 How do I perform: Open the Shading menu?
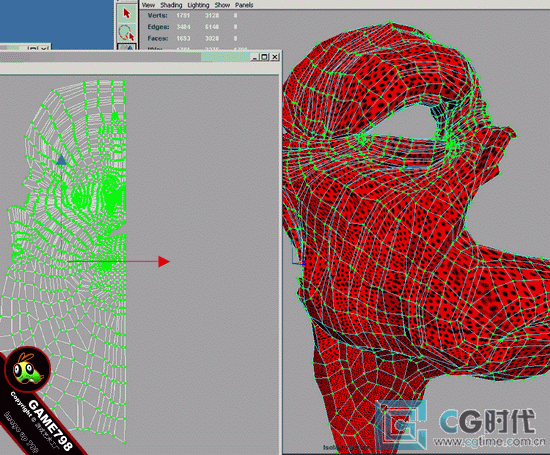pos(171,5)
